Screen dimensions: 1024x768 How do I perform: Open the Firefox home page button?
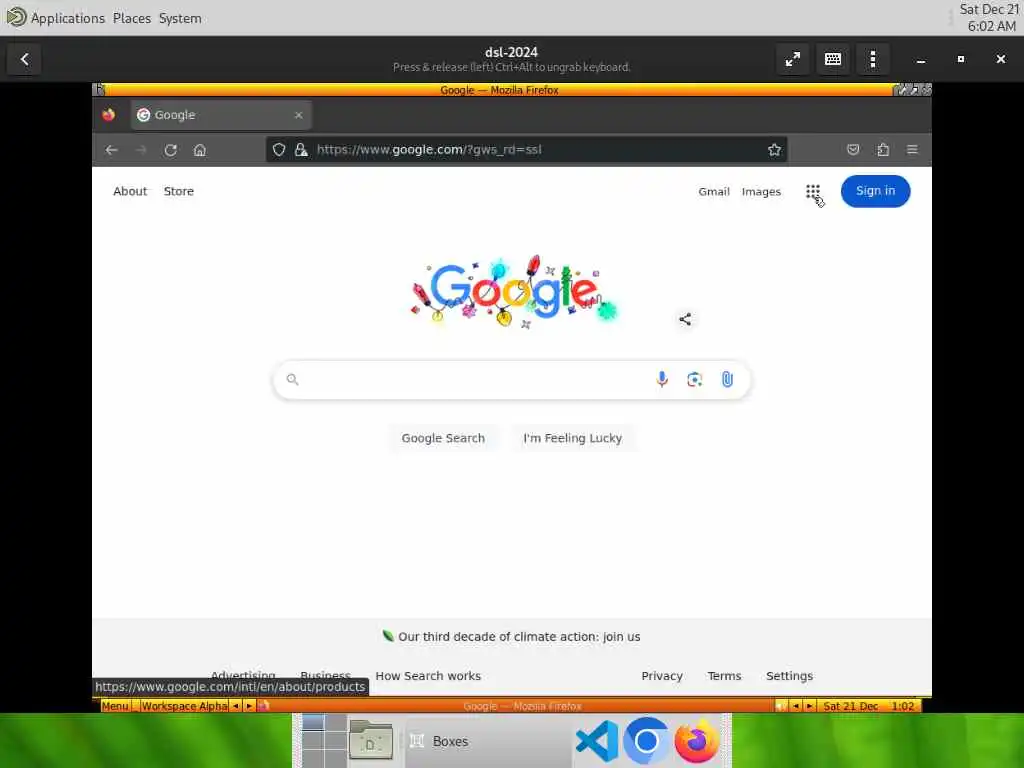pos(200,150)
